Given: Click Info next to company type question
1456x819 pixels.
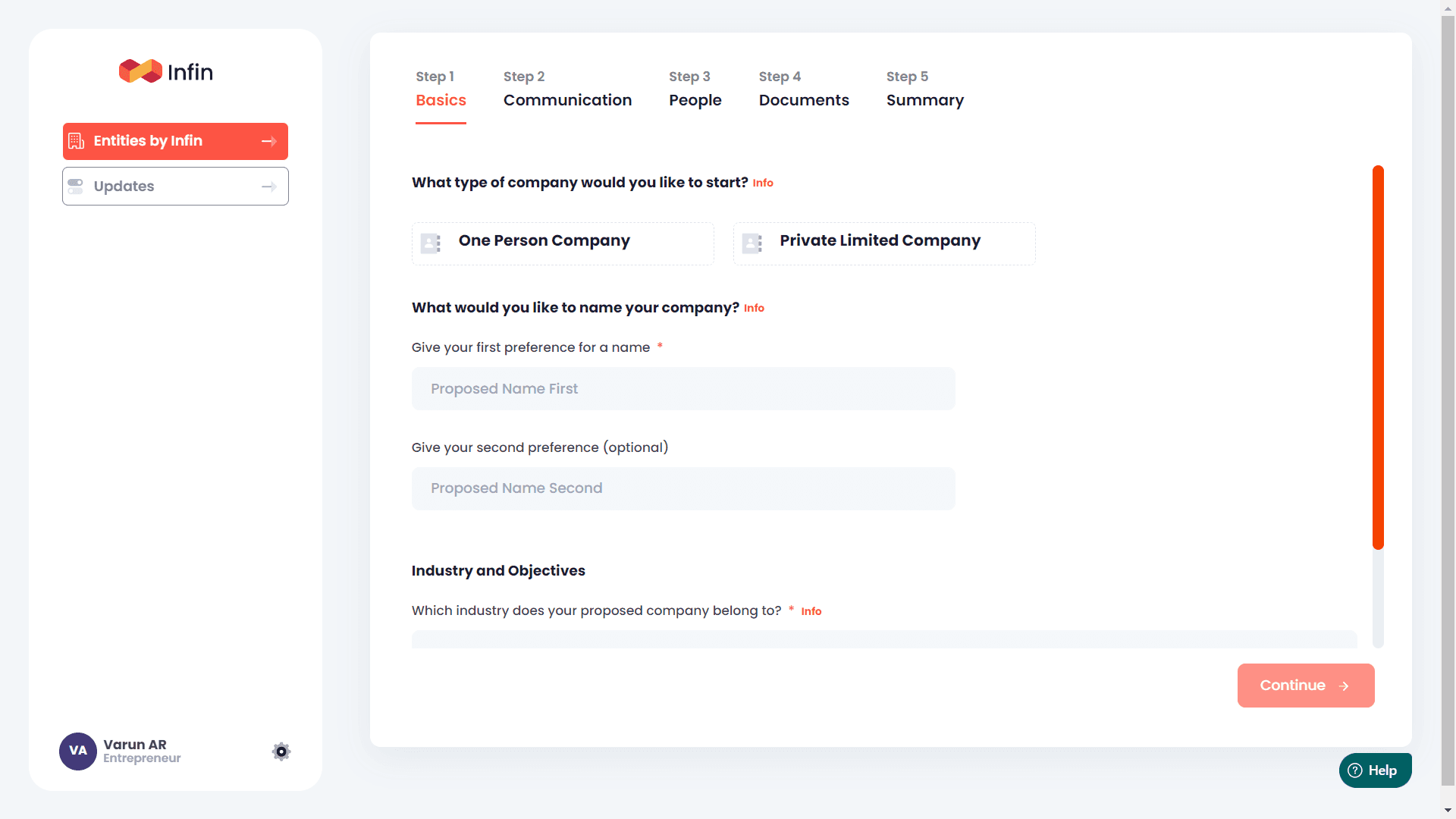Looking at the screenshot, I should 763,183.
